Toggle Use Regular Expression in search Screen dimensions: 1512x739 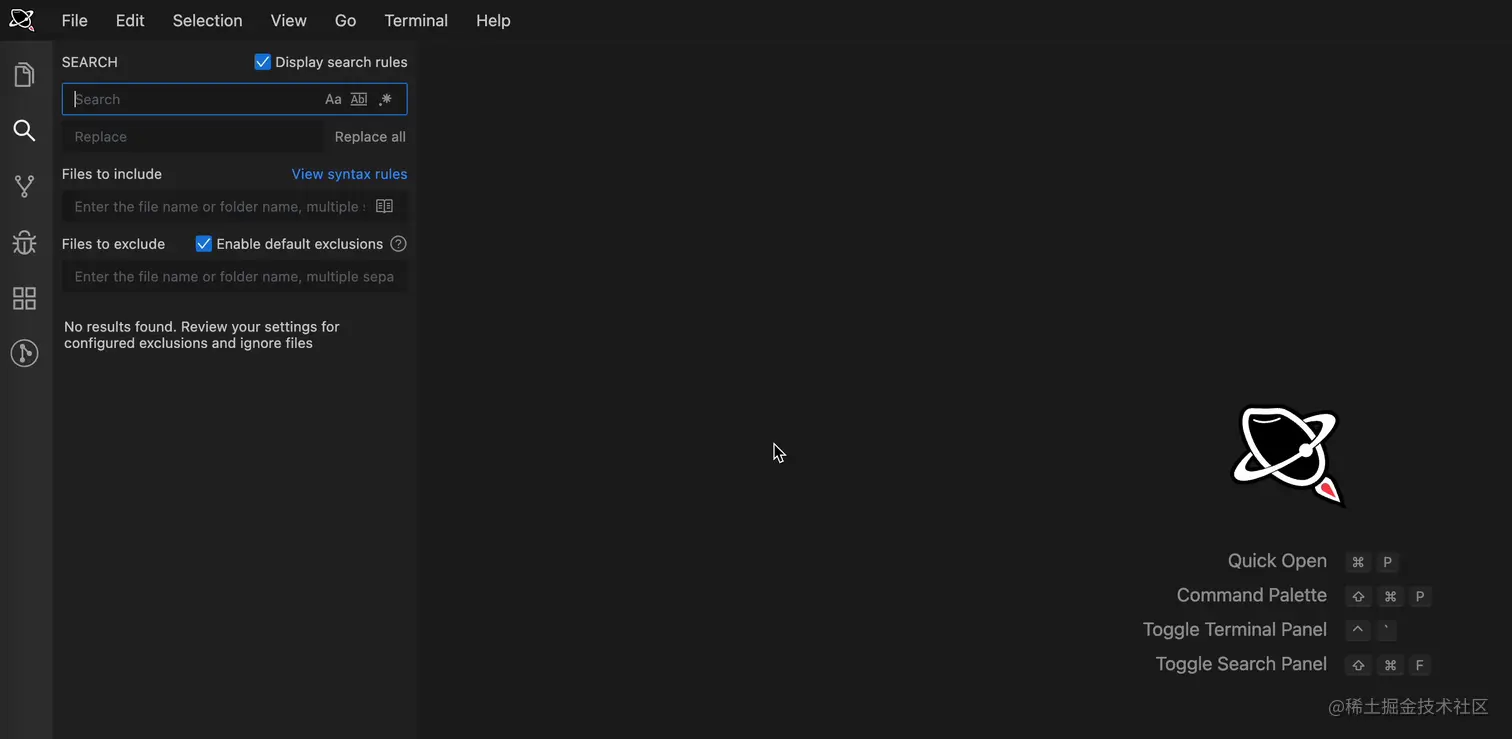[385, 99]
